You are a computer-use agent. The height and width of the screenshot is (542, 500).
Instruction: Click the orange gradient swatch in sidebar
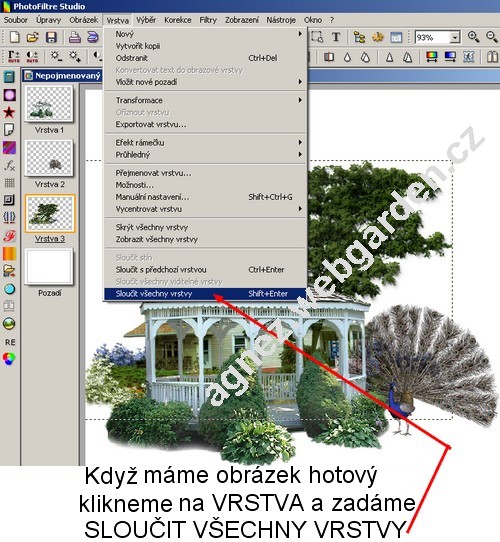9,253
